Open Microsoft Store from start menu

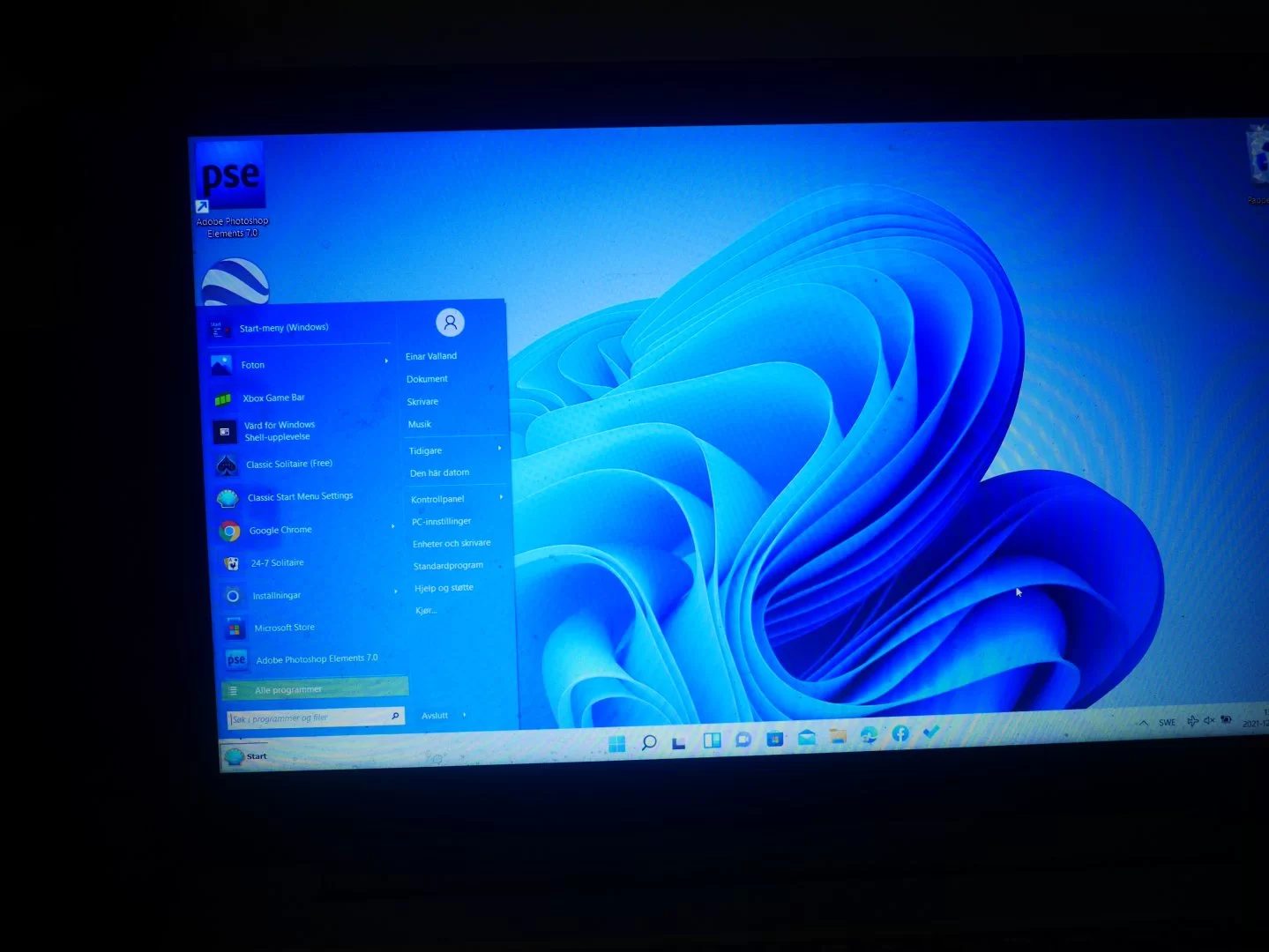point(284,628)
